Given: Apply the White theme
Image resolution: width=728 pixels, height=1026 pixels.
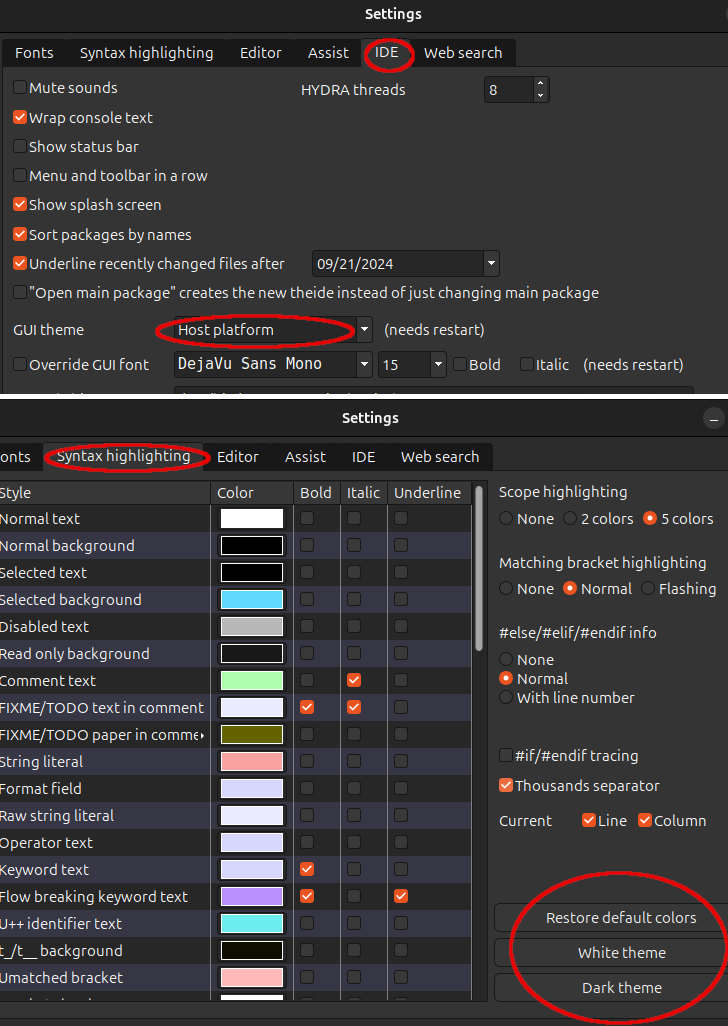Looking at the screenshot, I should click(x=621, y=953).
